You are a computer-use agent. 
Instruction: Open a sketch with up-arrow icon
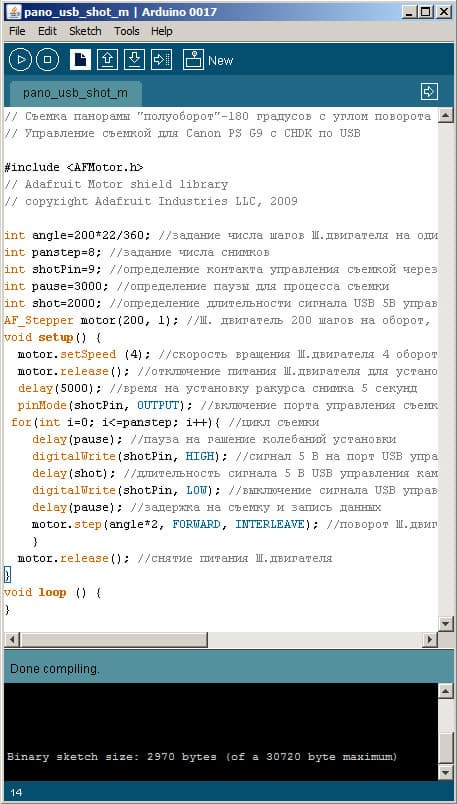click(107, 60)
